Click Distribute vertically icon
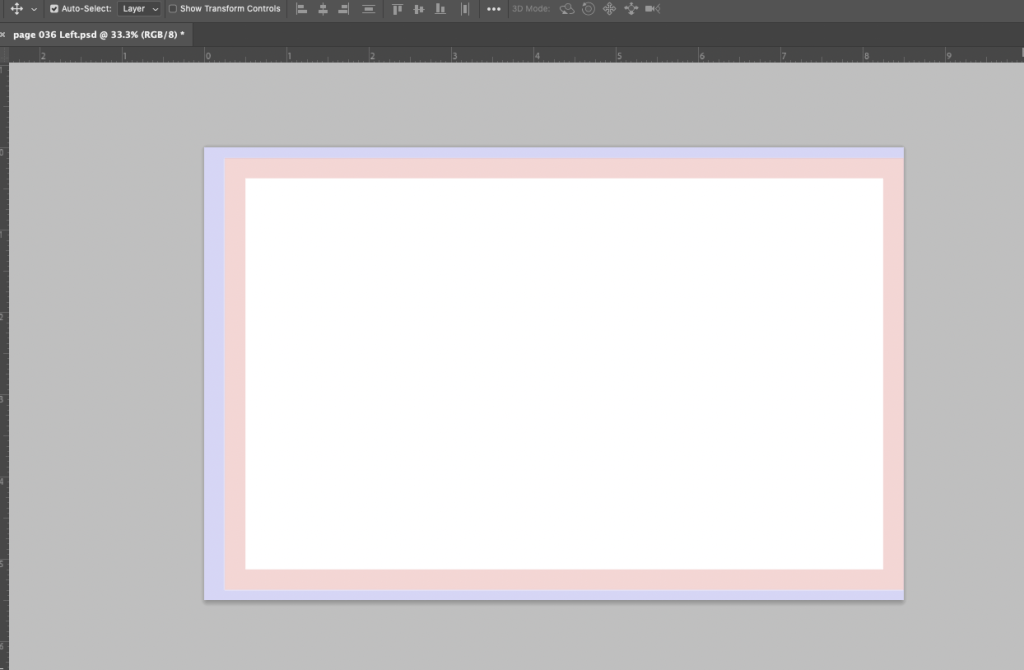This screenshot has height=670, width=1024. [369, 9]
